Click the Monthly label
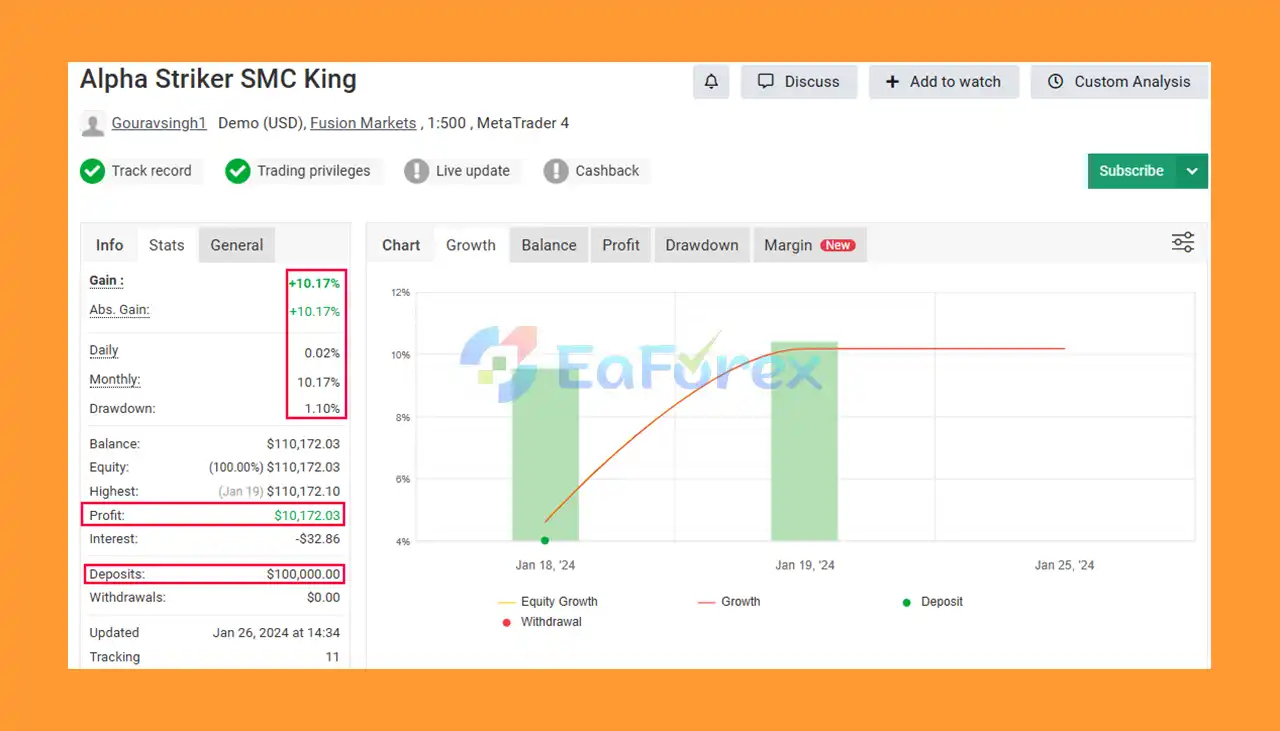 [x=115, y=380]
